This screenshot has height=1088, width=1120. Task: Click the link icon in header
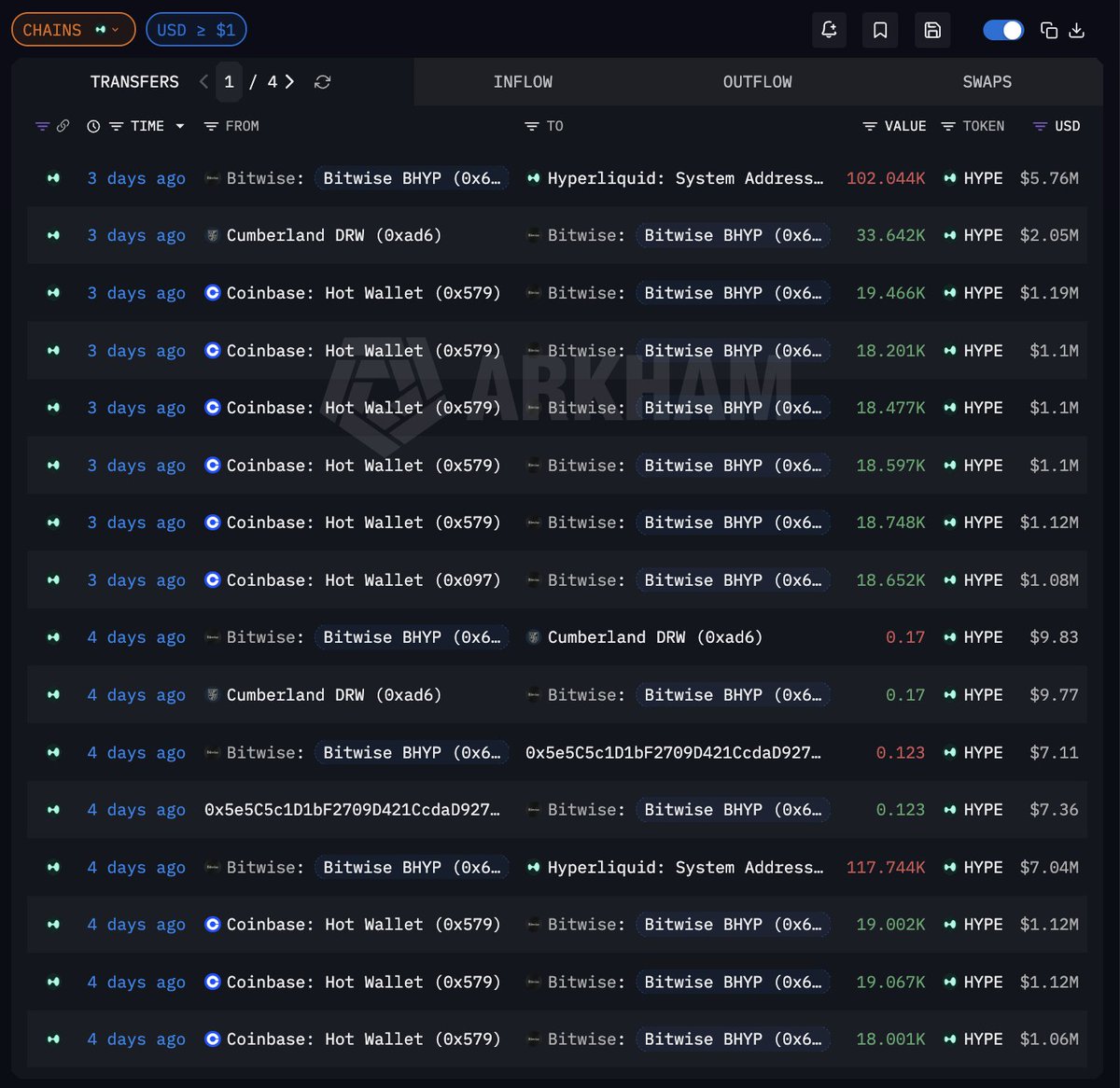pyautogui.click(x=63, y=126)
